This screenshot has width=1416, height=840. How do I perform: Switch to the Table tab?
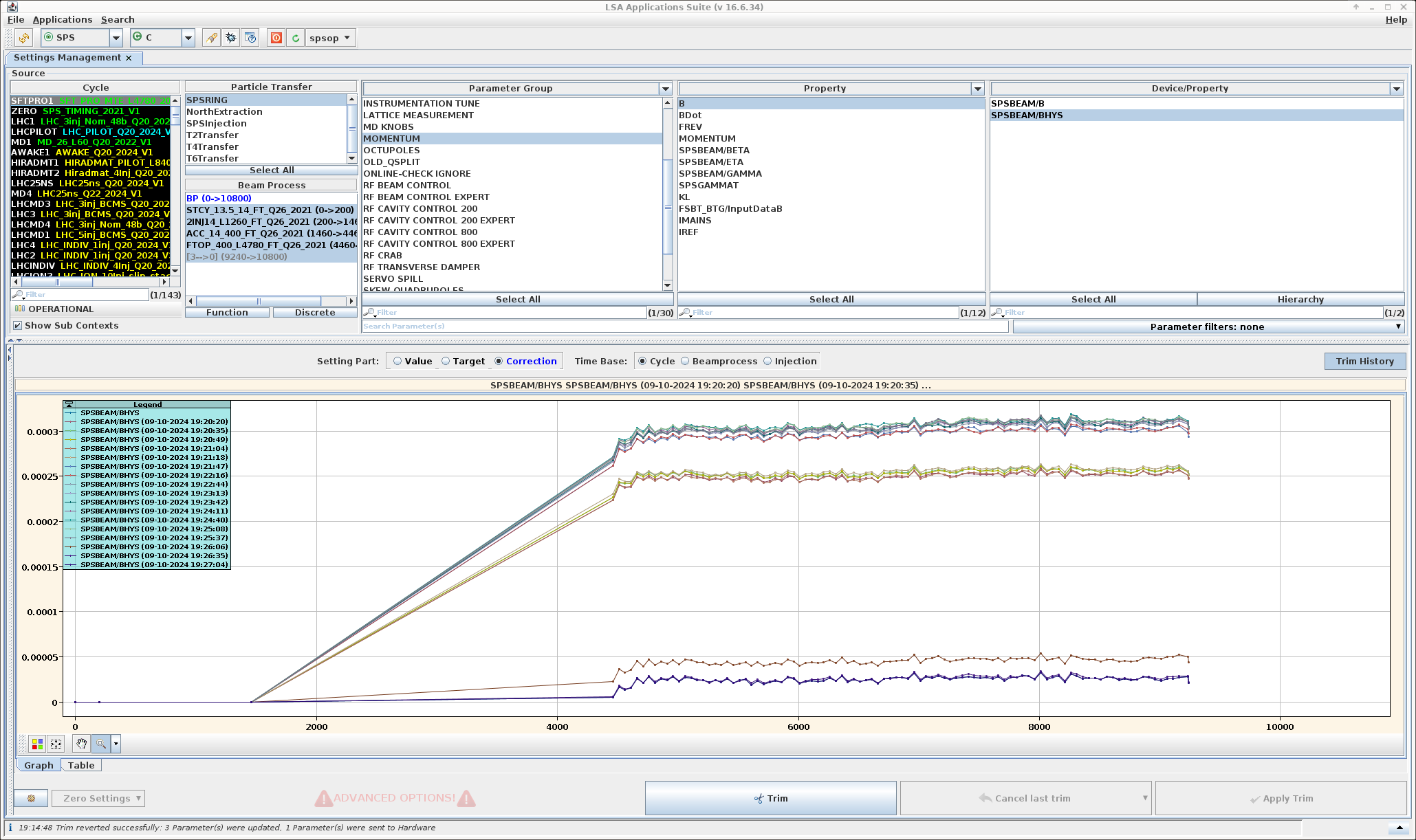(81, 765)
